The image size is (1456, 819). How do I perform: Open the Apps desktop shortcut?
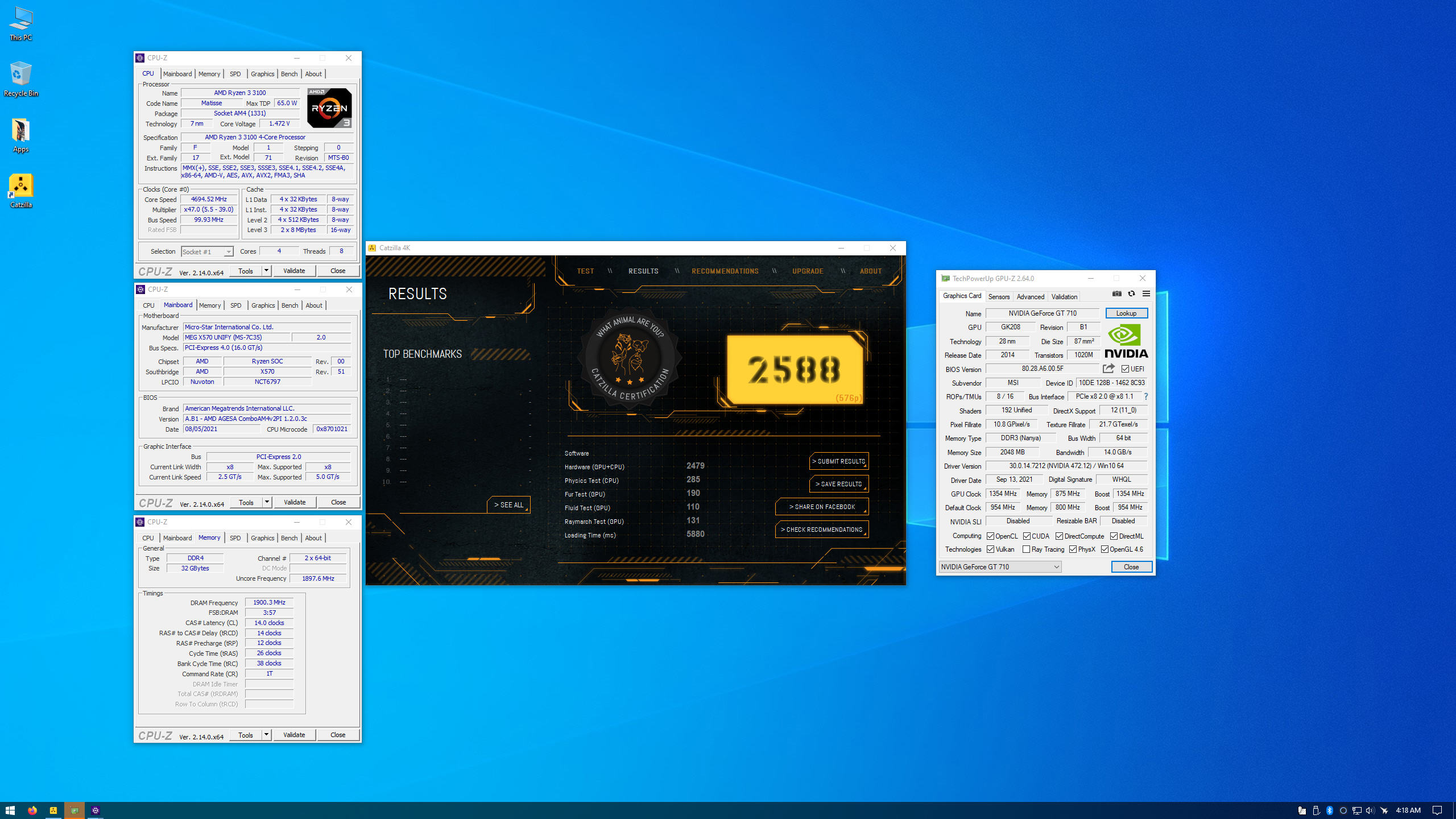pos(21,135)
